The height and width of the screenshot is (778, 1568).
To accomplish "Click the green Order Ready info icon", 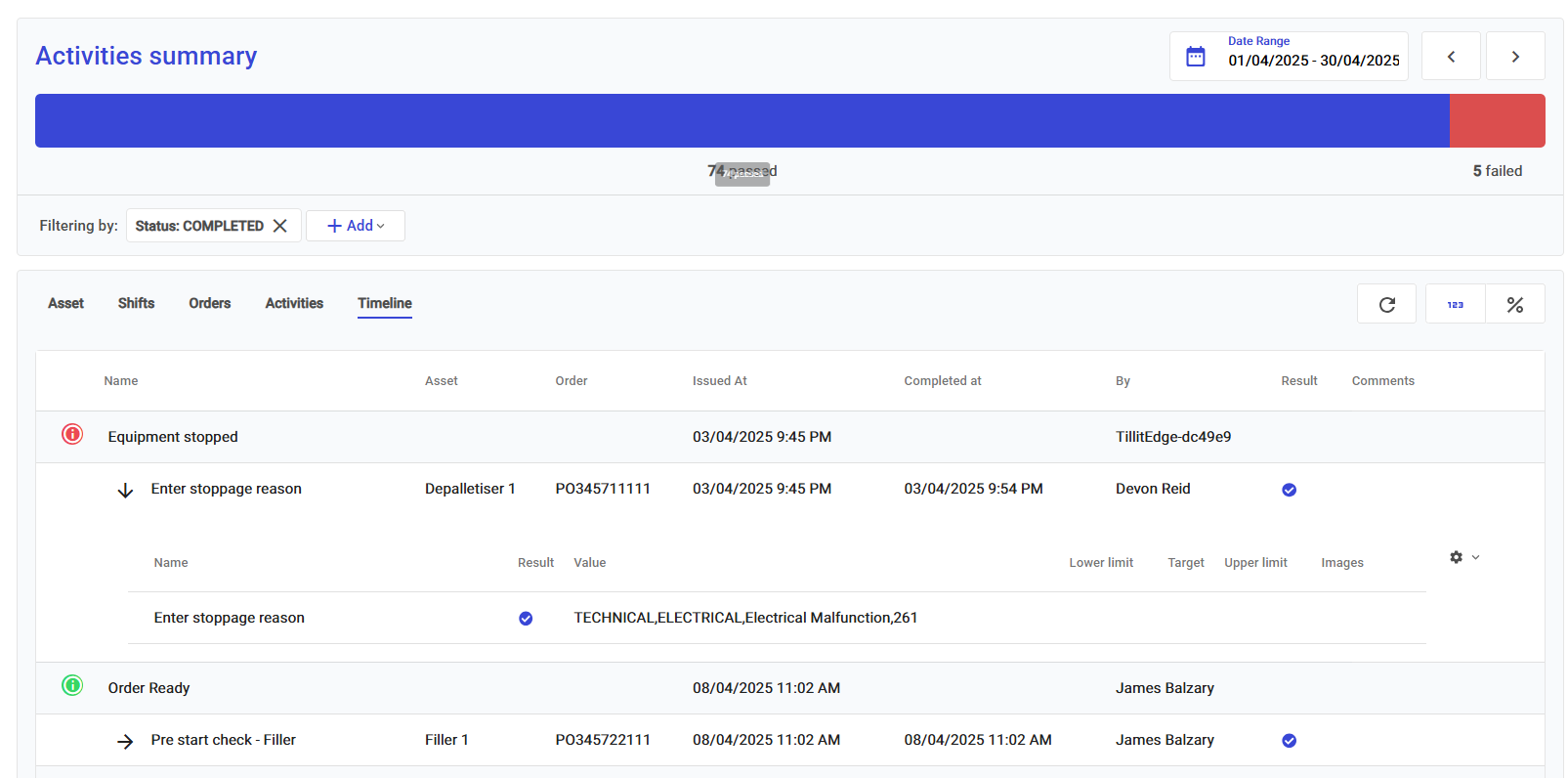I will click(x=72, y=686).
